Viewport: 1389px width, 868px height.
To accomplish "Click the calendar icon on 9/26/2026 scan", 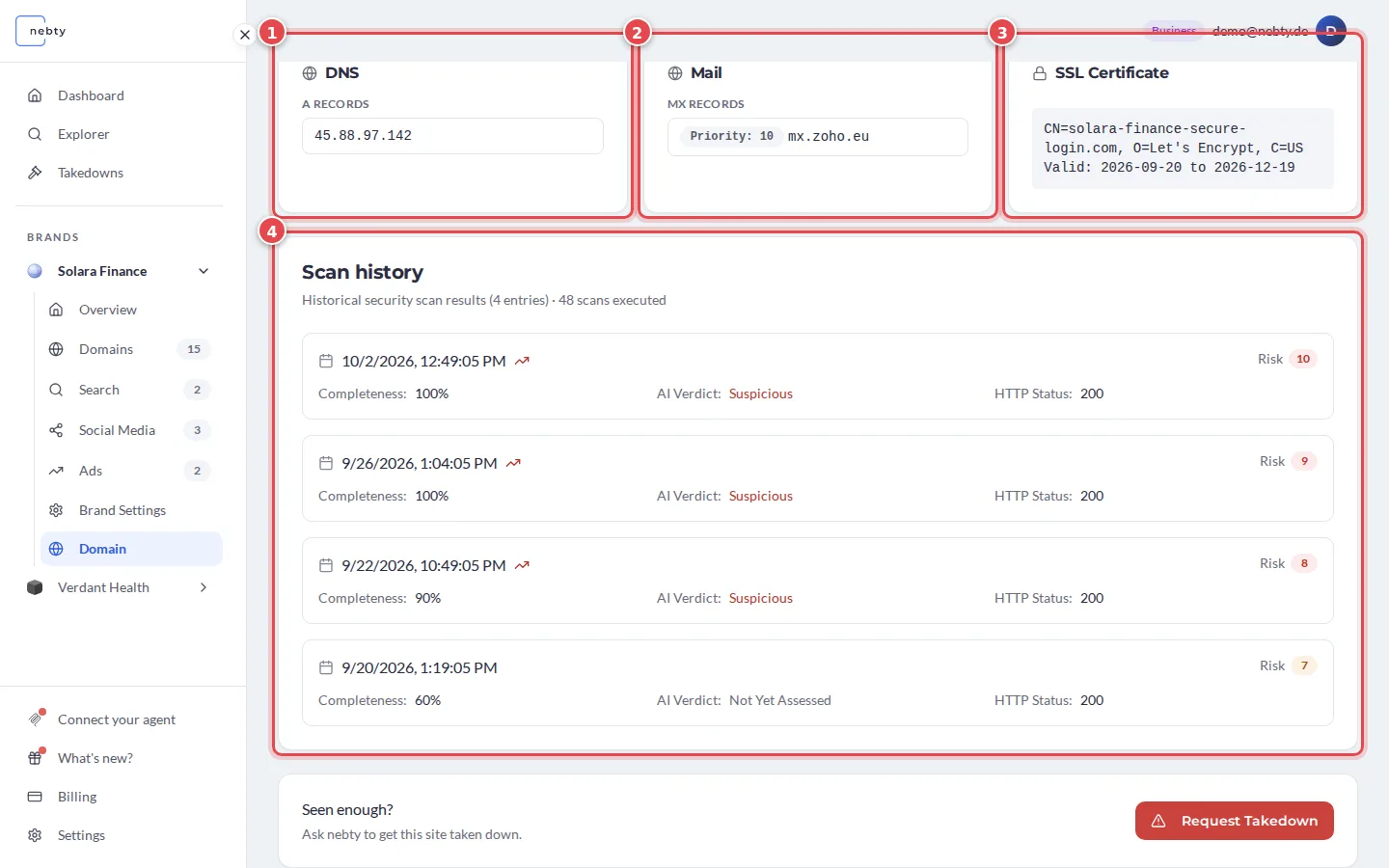I will pos(326,463).
